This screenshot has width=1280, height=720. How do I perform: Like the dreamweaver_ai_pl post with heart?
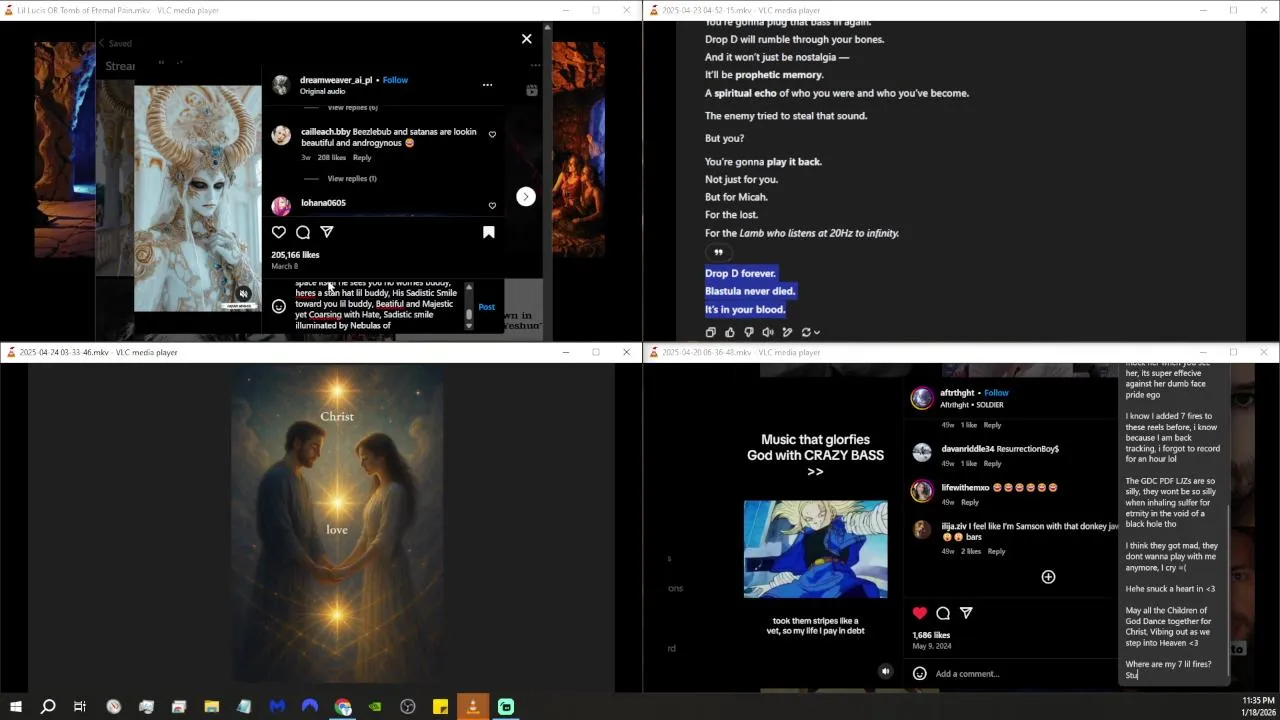click(279, 232)
